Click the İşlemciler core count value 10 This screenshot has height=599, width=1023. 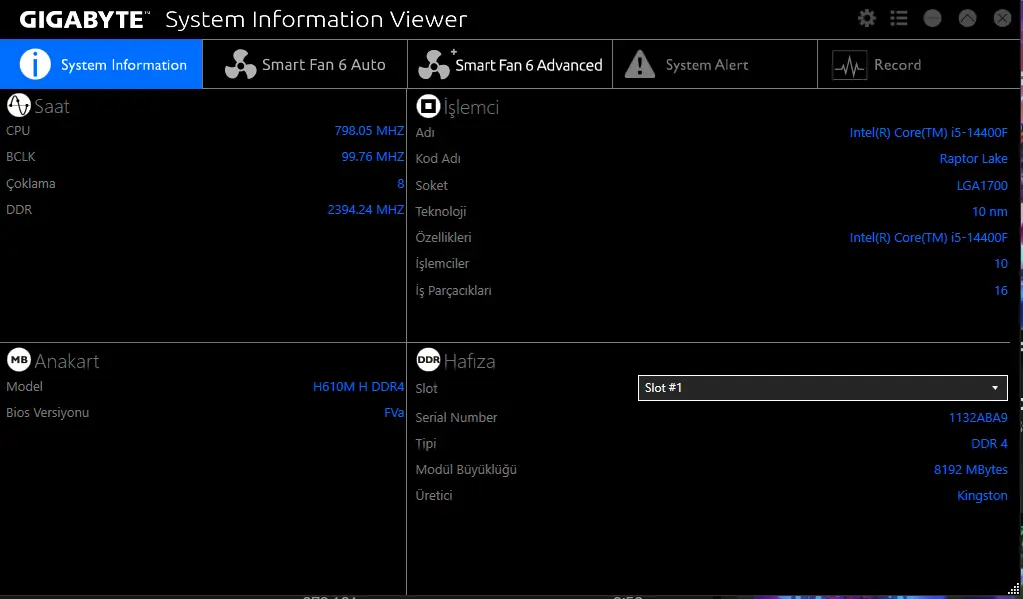pyautogui.click(x=1001, y=264)
